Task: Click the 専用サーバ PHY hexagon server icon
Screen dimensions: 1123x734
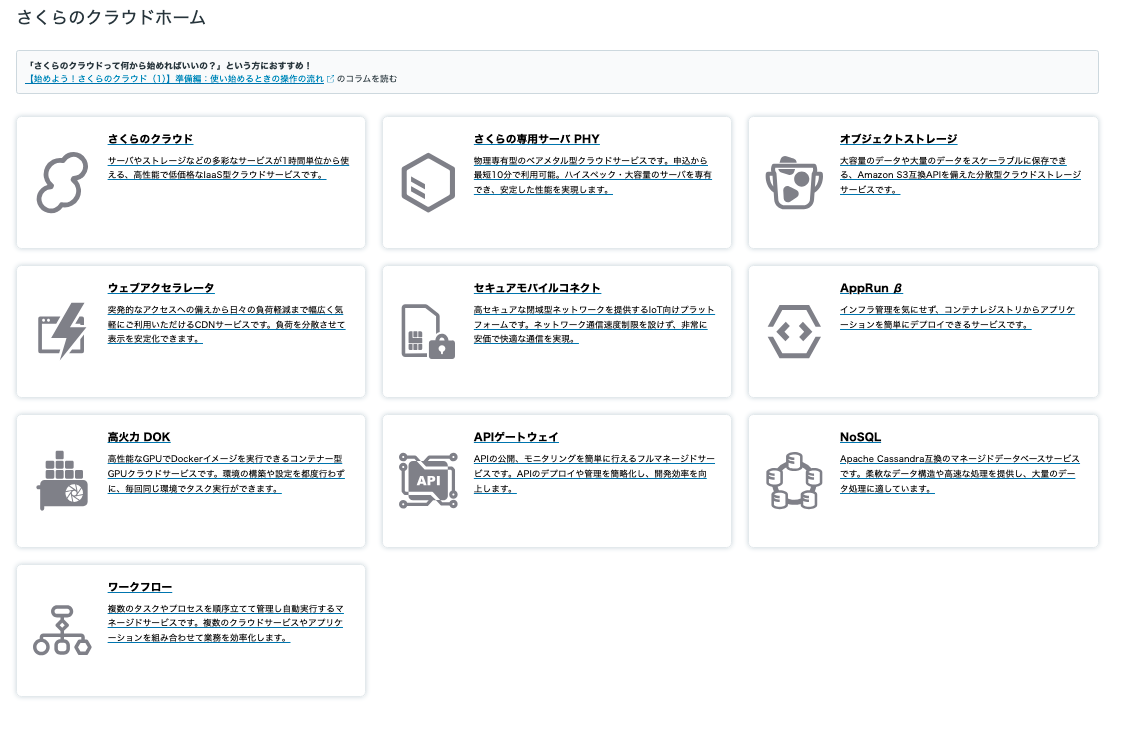Action: 428,183
